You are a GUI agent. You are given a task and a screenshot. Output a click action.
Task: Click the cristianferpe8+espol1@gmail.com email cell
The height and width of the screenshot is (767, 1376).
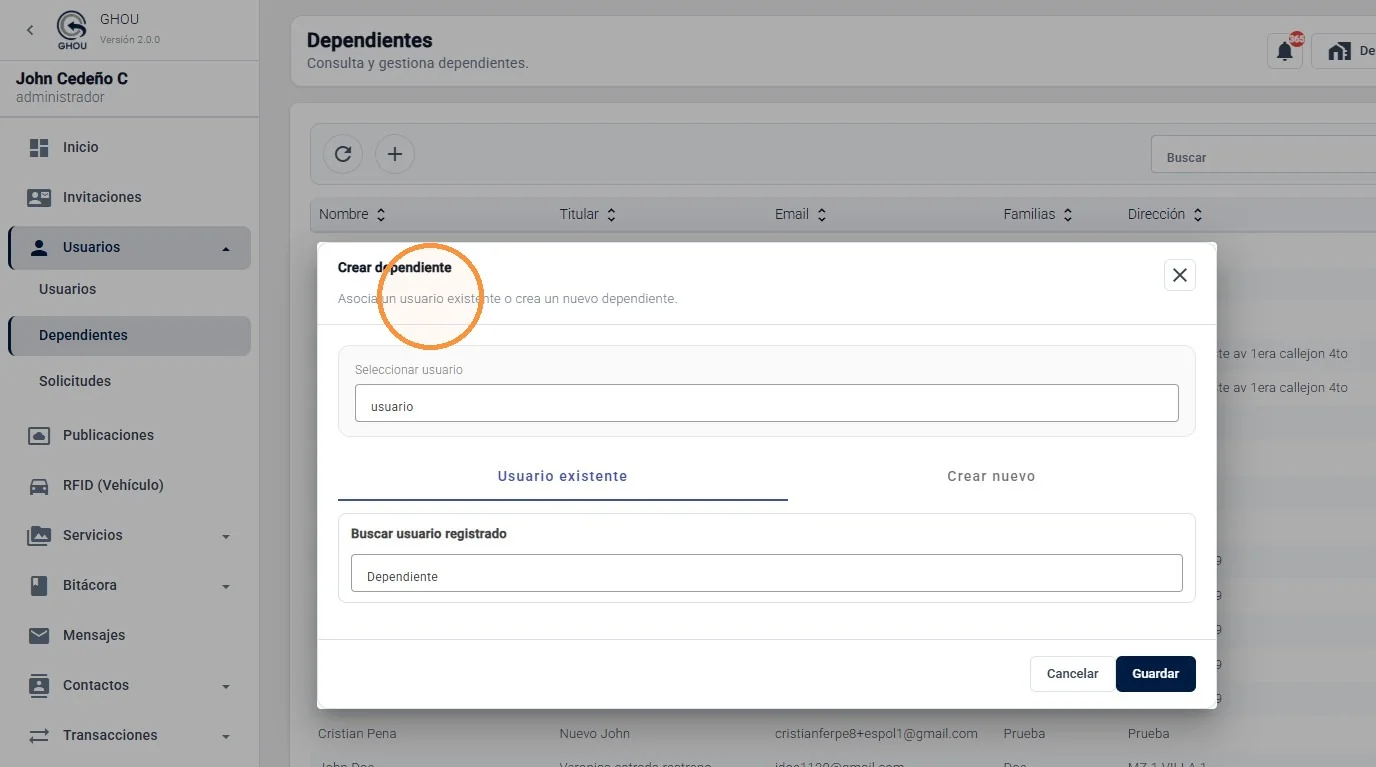coord(876,733)
